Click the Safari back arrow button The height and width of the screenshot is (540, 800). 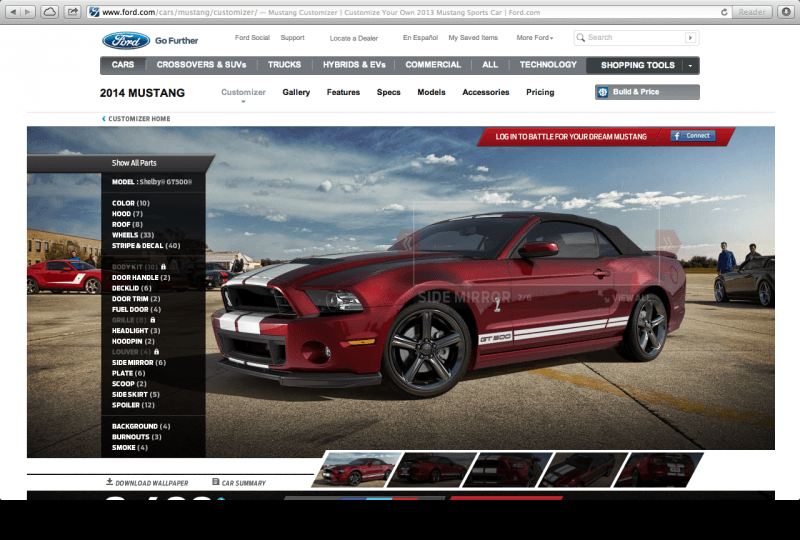pyautogui.click(x=13, y=12)
